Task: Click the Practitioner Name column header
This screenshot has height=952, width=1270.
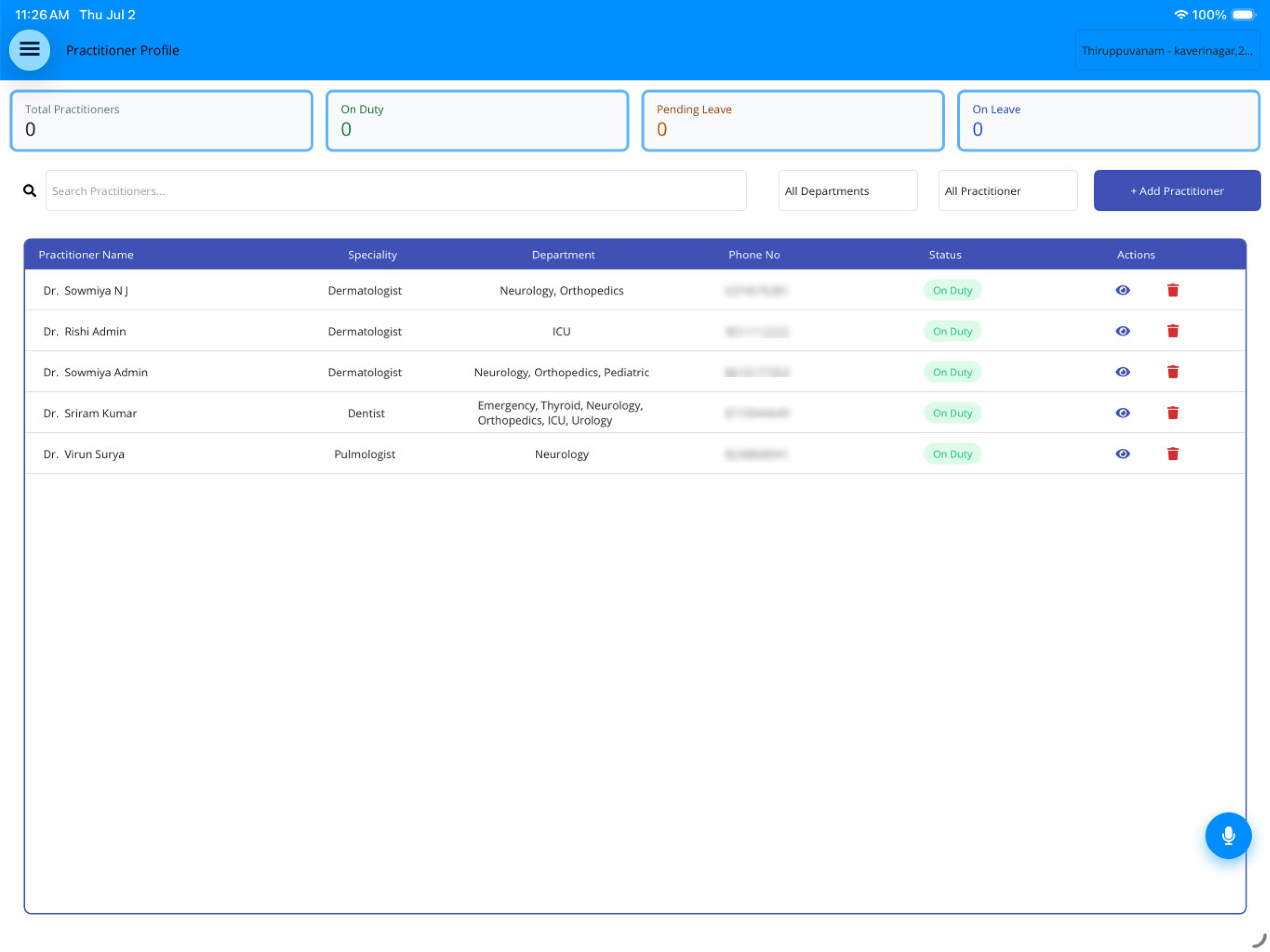Action: point(86,255)
